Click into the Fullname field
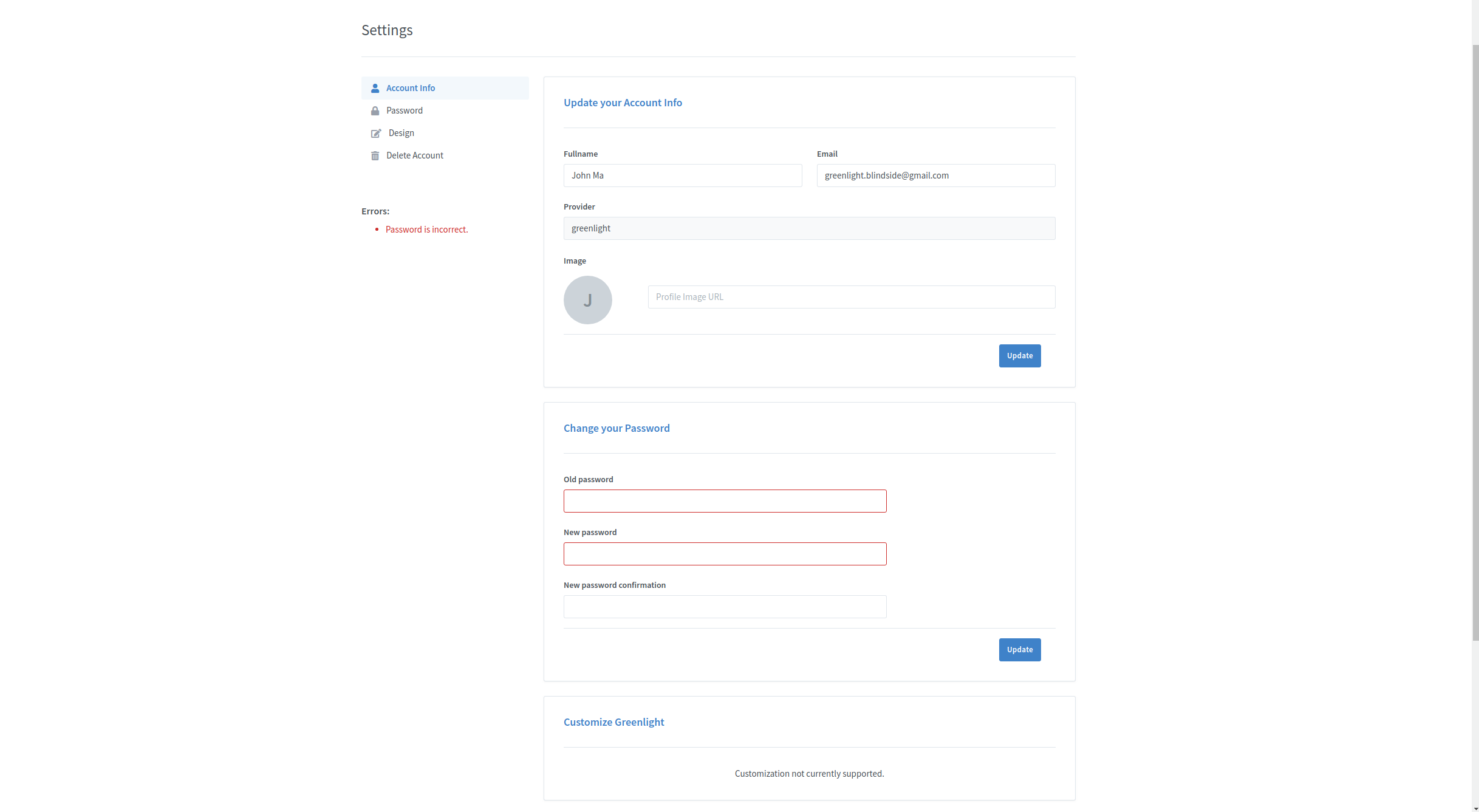Image resolution: width=1479 pixels, height=812 pixels. 682,176
